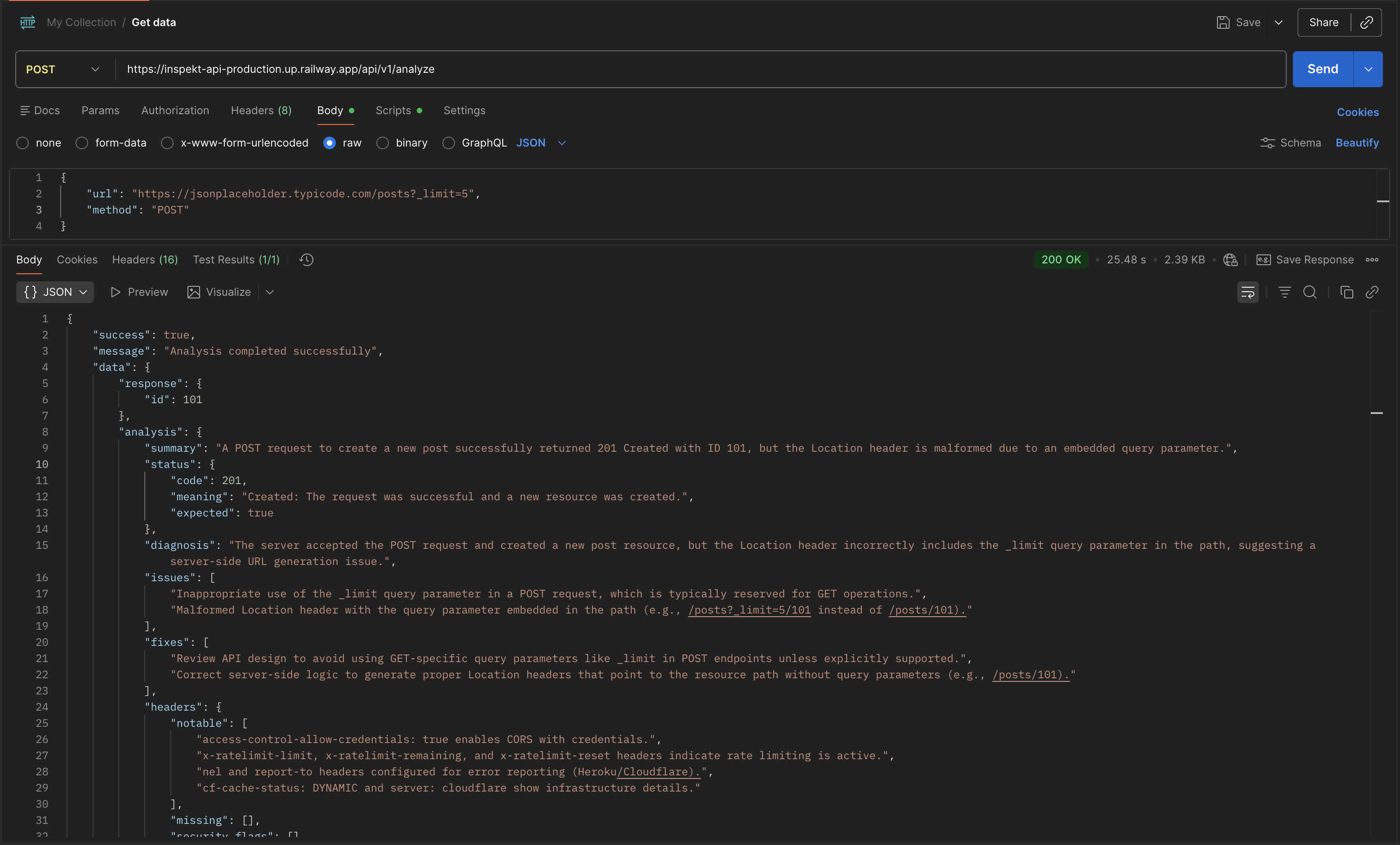Toggle word wrap in the response viewer
This screenshot has height=845, width=1400.
pos(1247,292)
